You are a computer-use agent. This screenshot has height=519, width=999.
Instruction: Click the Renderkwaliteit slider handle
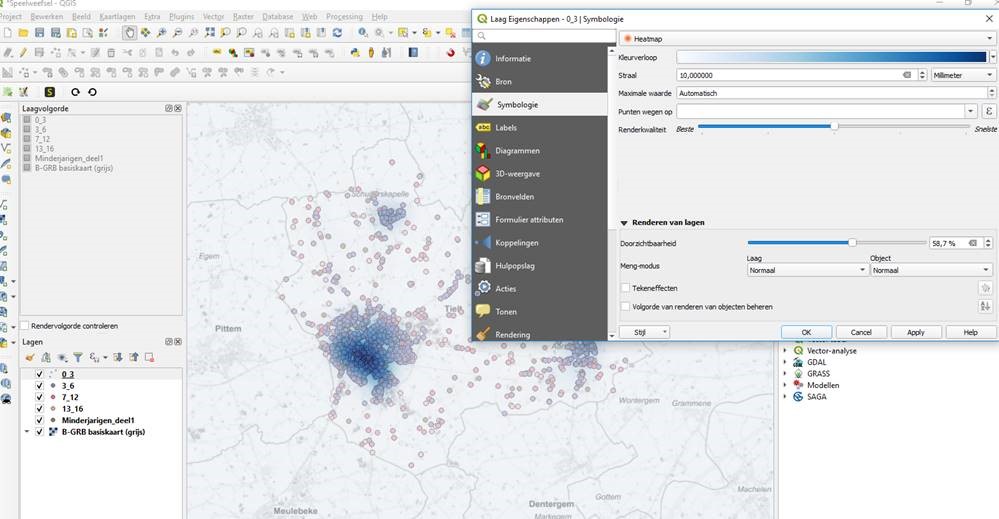click(834, 127)
